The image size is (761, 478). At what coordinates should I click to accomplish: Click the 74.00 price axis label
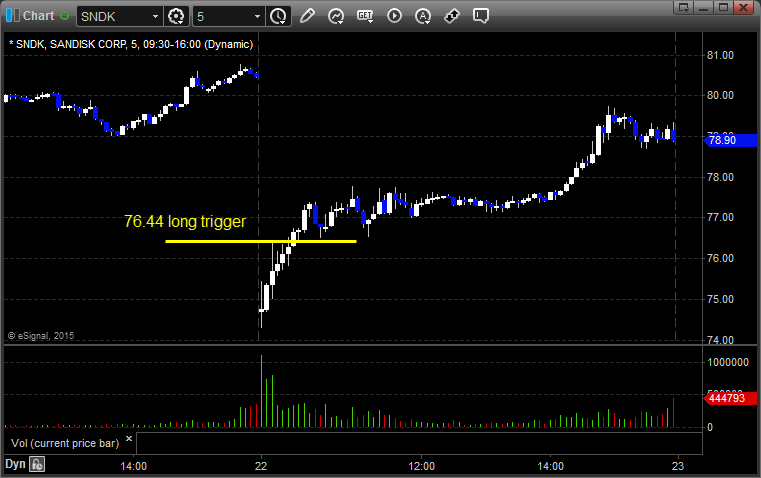click(720, 340)
